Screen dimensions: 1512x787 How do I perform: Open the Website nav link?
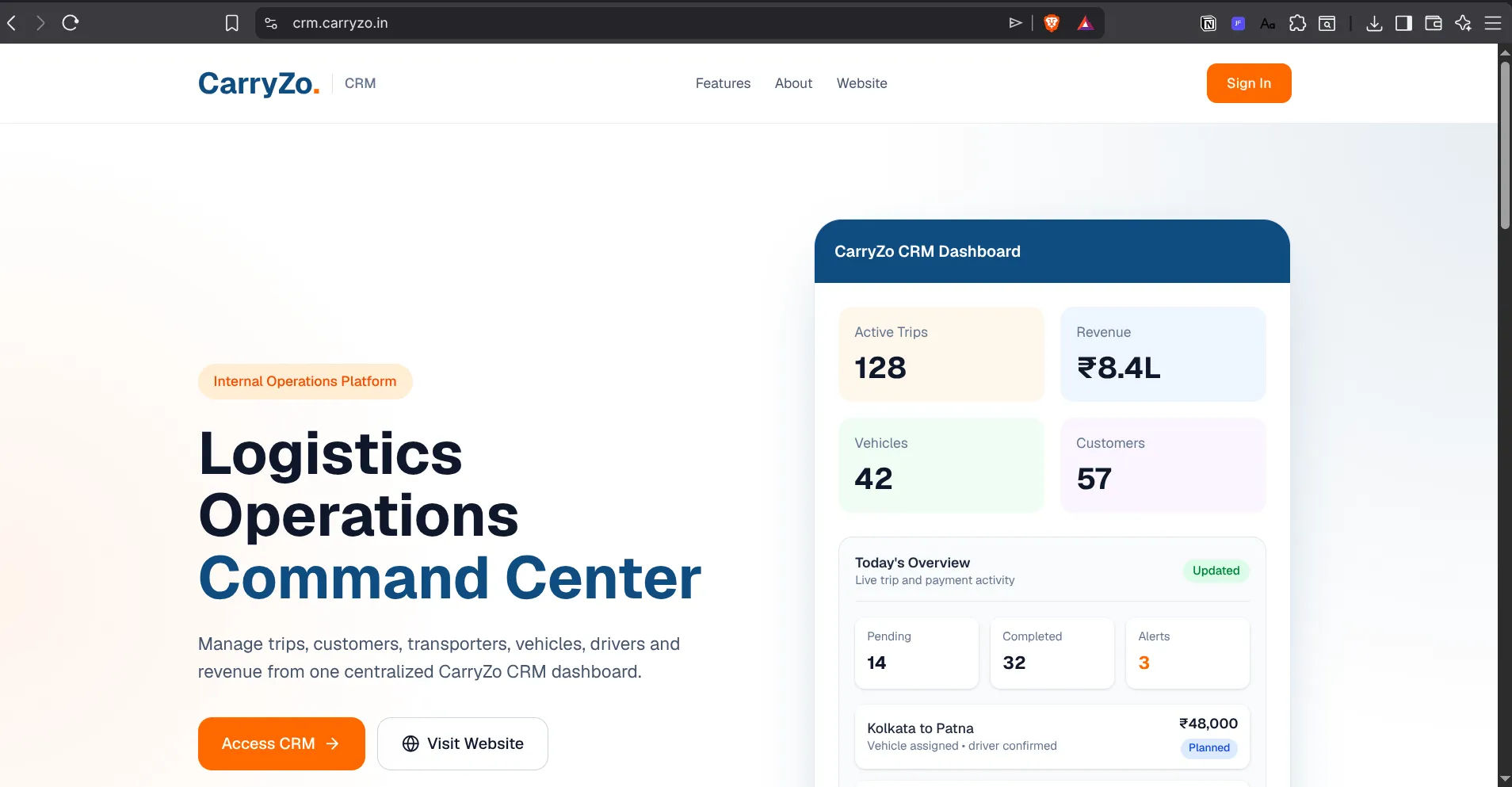click(861, 83)
